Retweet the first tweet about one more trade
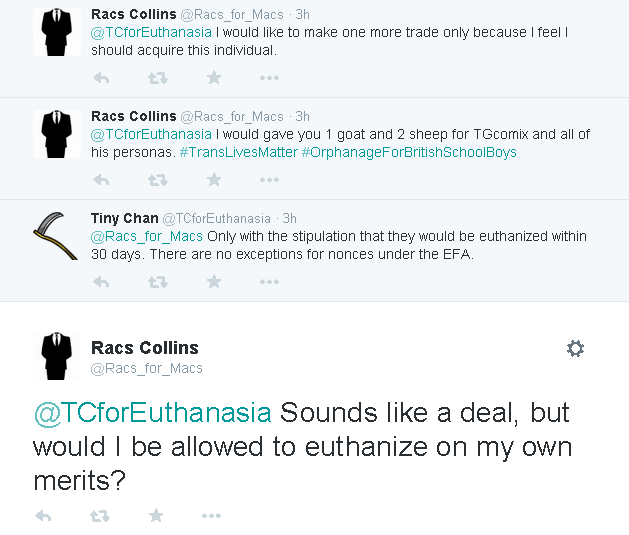This screenshot has height=535, width=629. coord(158,78)
